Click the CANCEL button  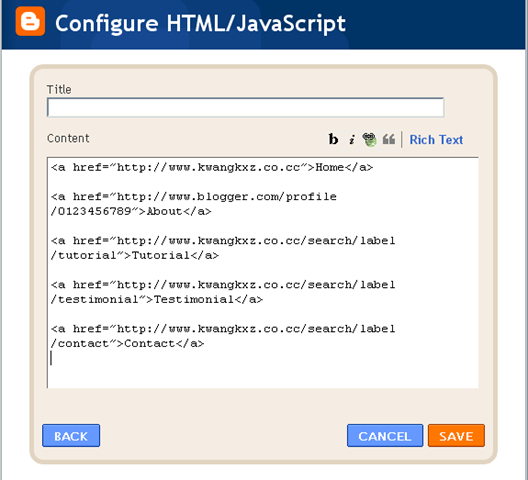coord(385,436)
